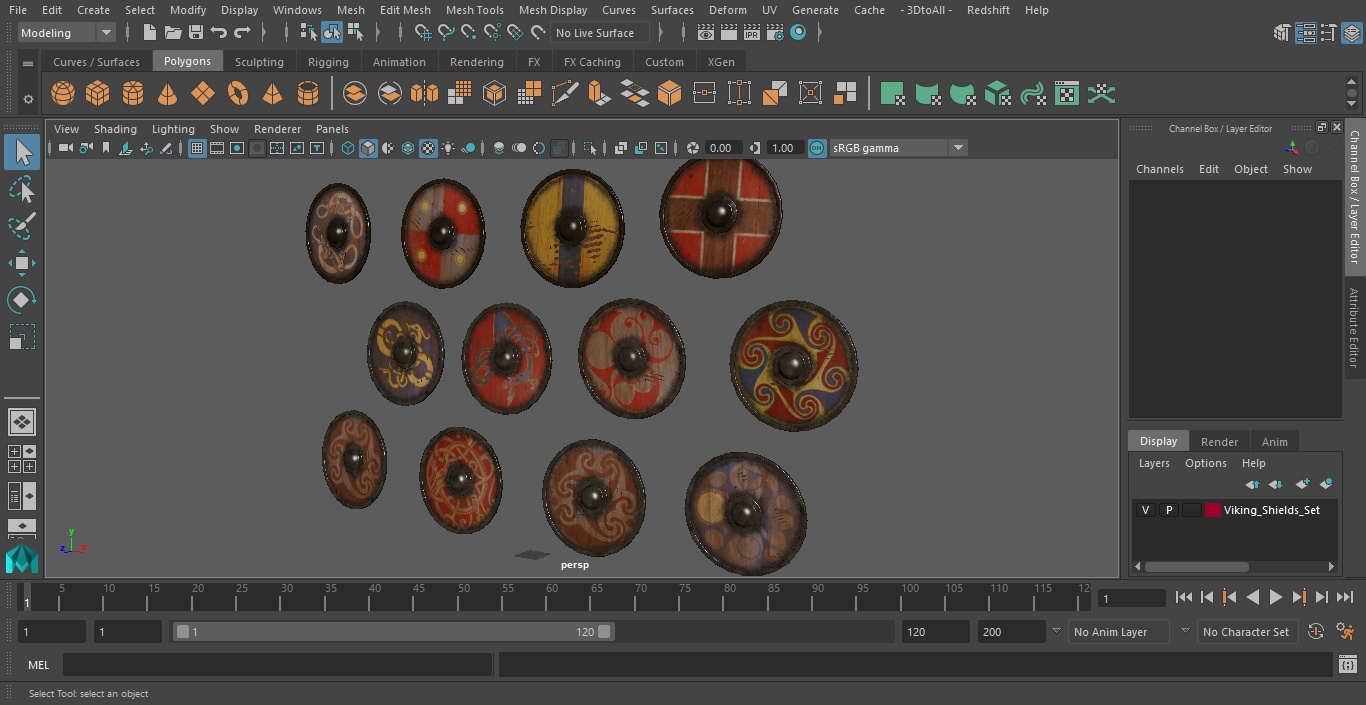Toggle playback P box of Viking_Shields_Set layer
1366x705 pixels.
pos(1169,510)
